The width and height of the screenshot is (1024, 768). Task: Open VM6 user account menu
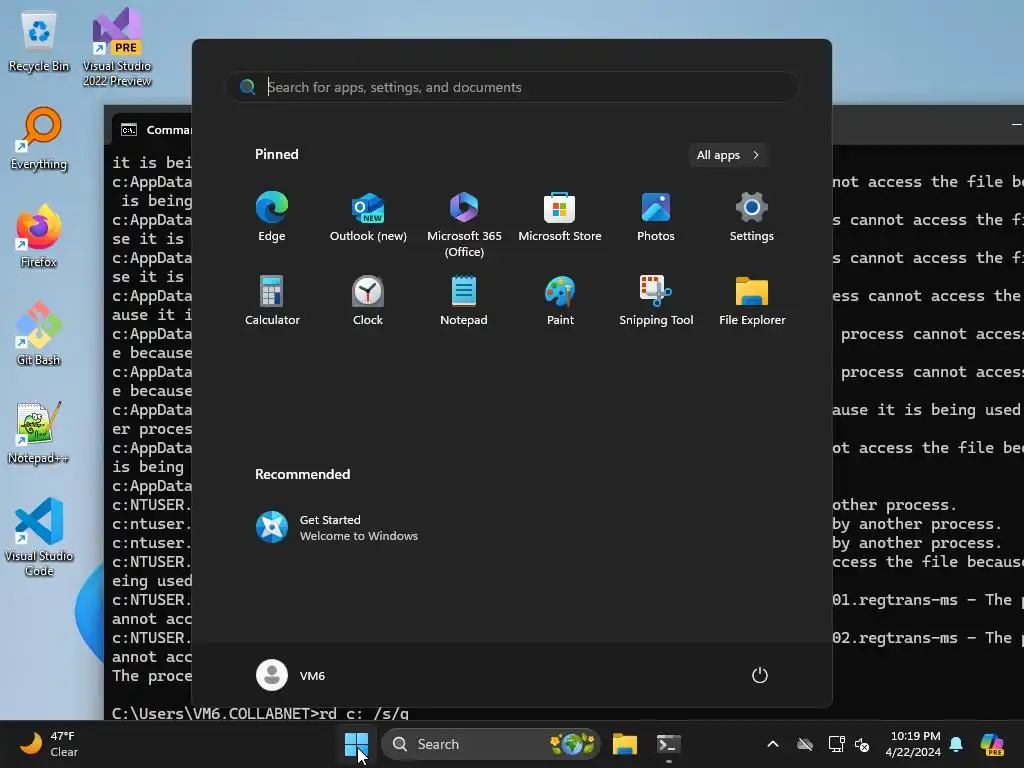point(291,675)
